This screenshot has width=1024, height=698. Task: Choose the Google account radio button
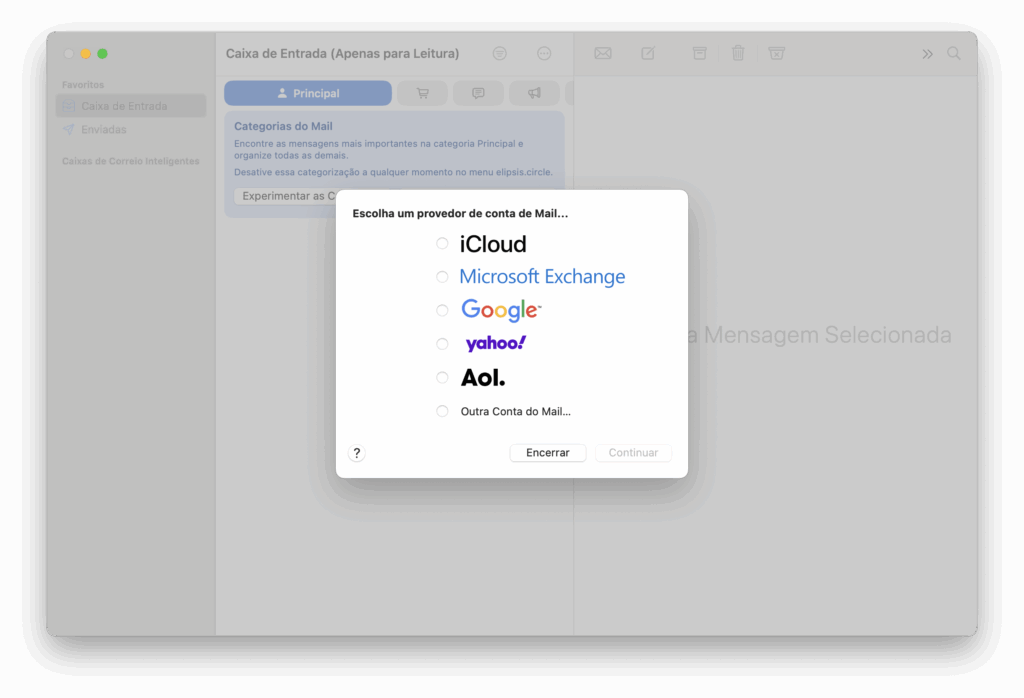coord(442,310)
